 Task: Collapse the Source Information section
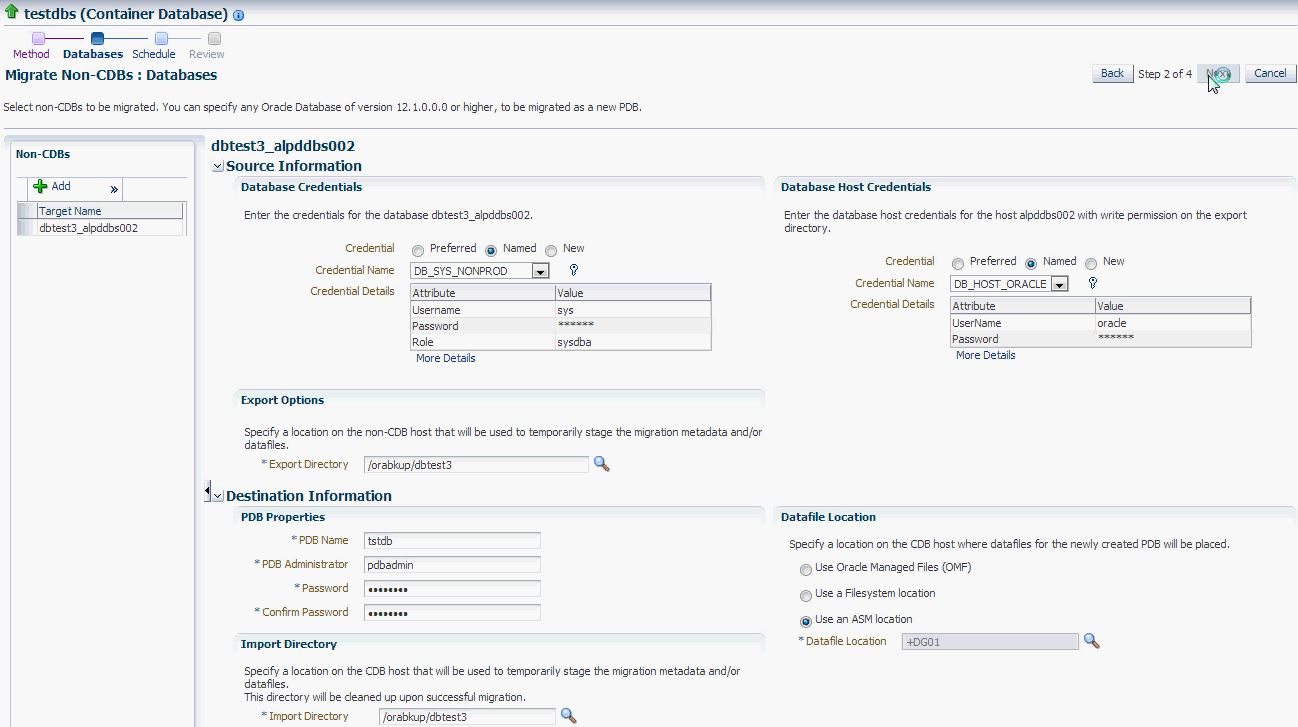[216, 165]
